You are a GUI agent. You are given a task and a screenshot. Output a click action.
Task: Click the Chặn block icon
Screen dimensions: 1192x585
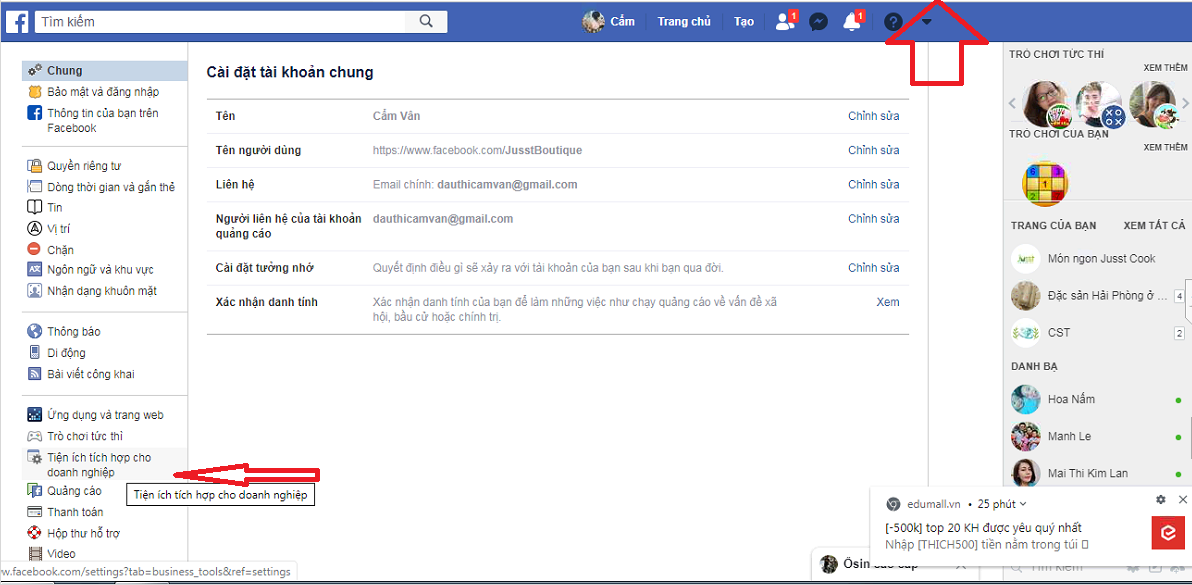[33, 249]
